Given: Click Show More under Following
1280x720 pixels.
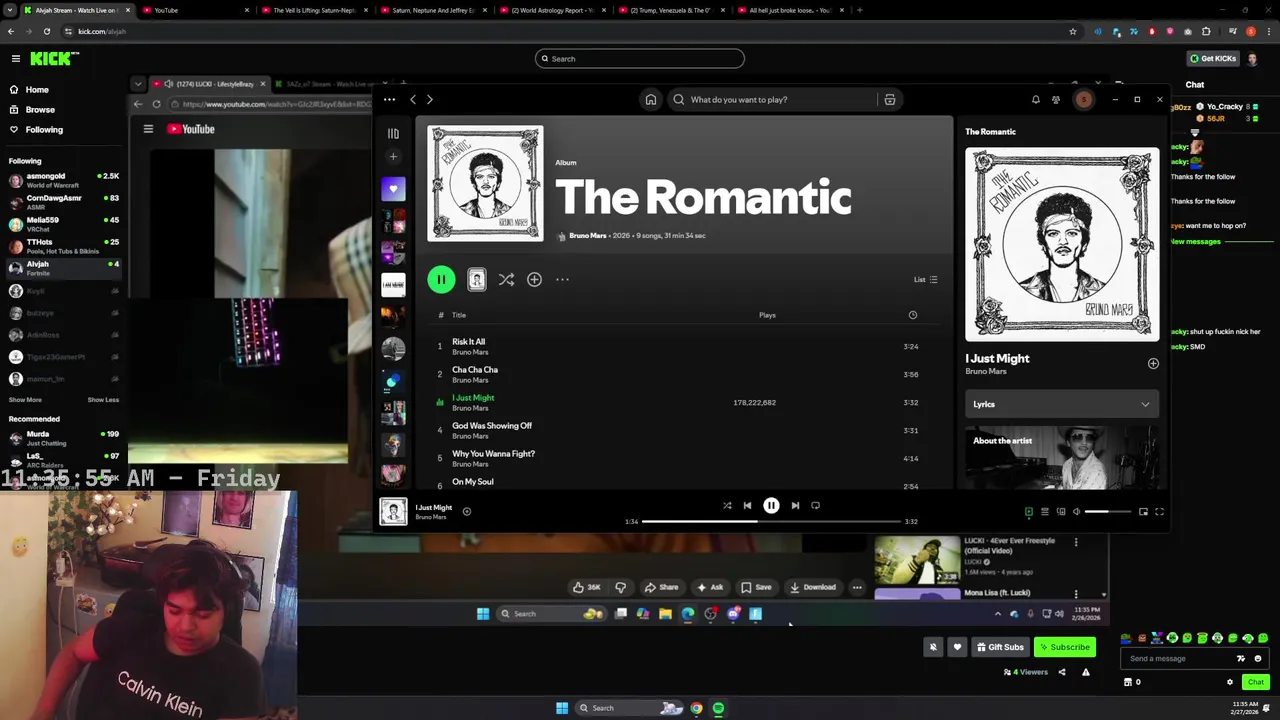Looking at the screenshot, I should [x=25, y=400].
